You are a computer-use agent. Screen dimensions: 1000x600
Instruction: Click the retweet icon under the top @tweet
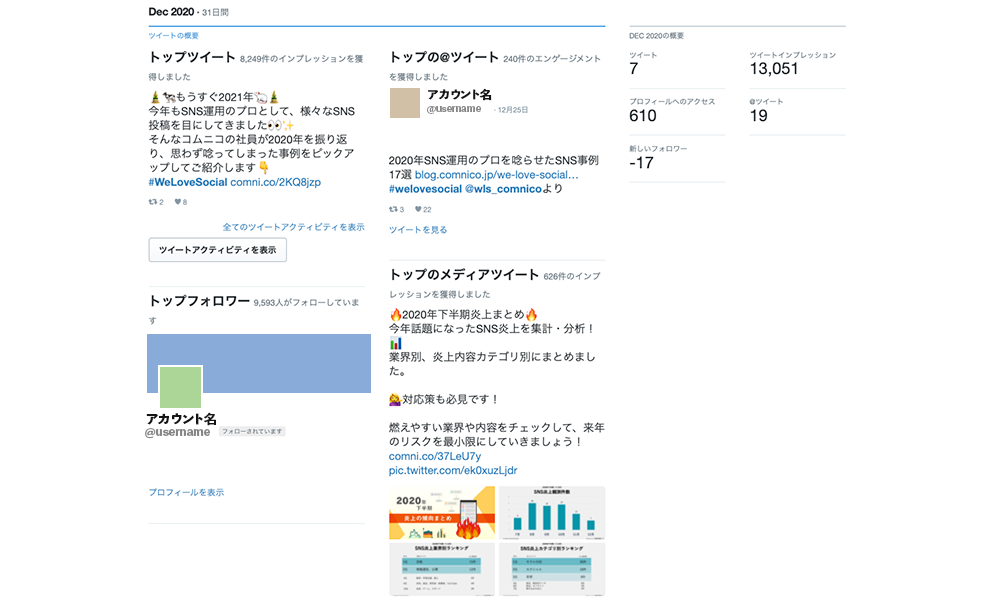click(393, 209)
